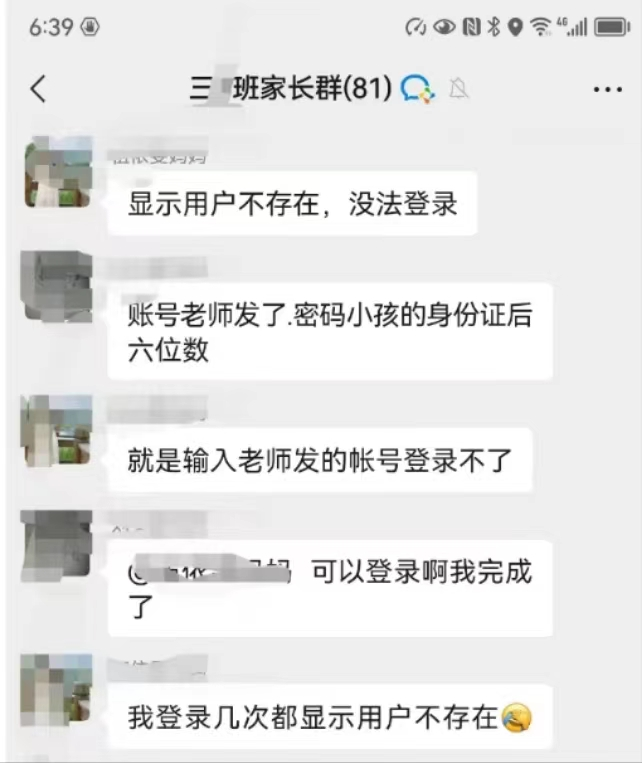Open avatar of first message sender
The width and height of the screenshot is (642, 763).
pyautogui.click(x=58, y=172)
